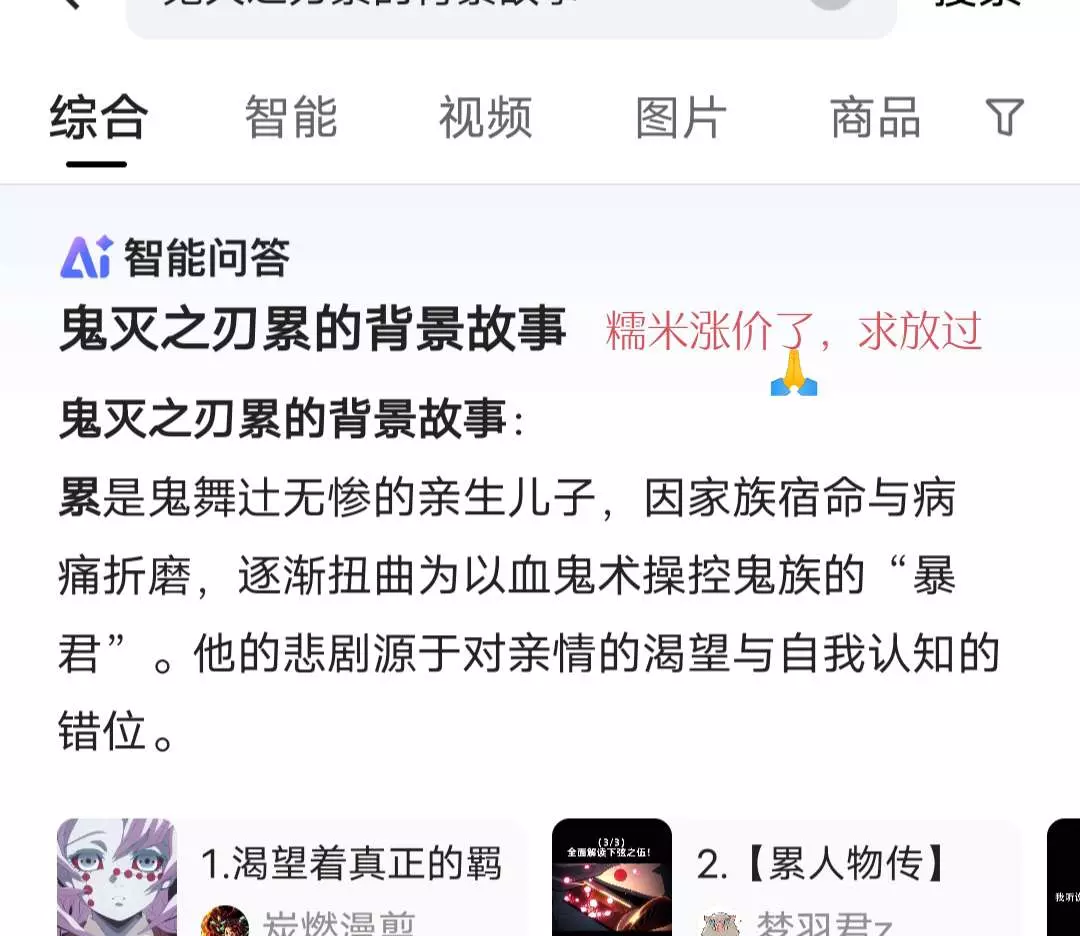This screenshot has width=1080, height=936.
Task: Switch to the 商品 tab
Action: click(875, 118)
